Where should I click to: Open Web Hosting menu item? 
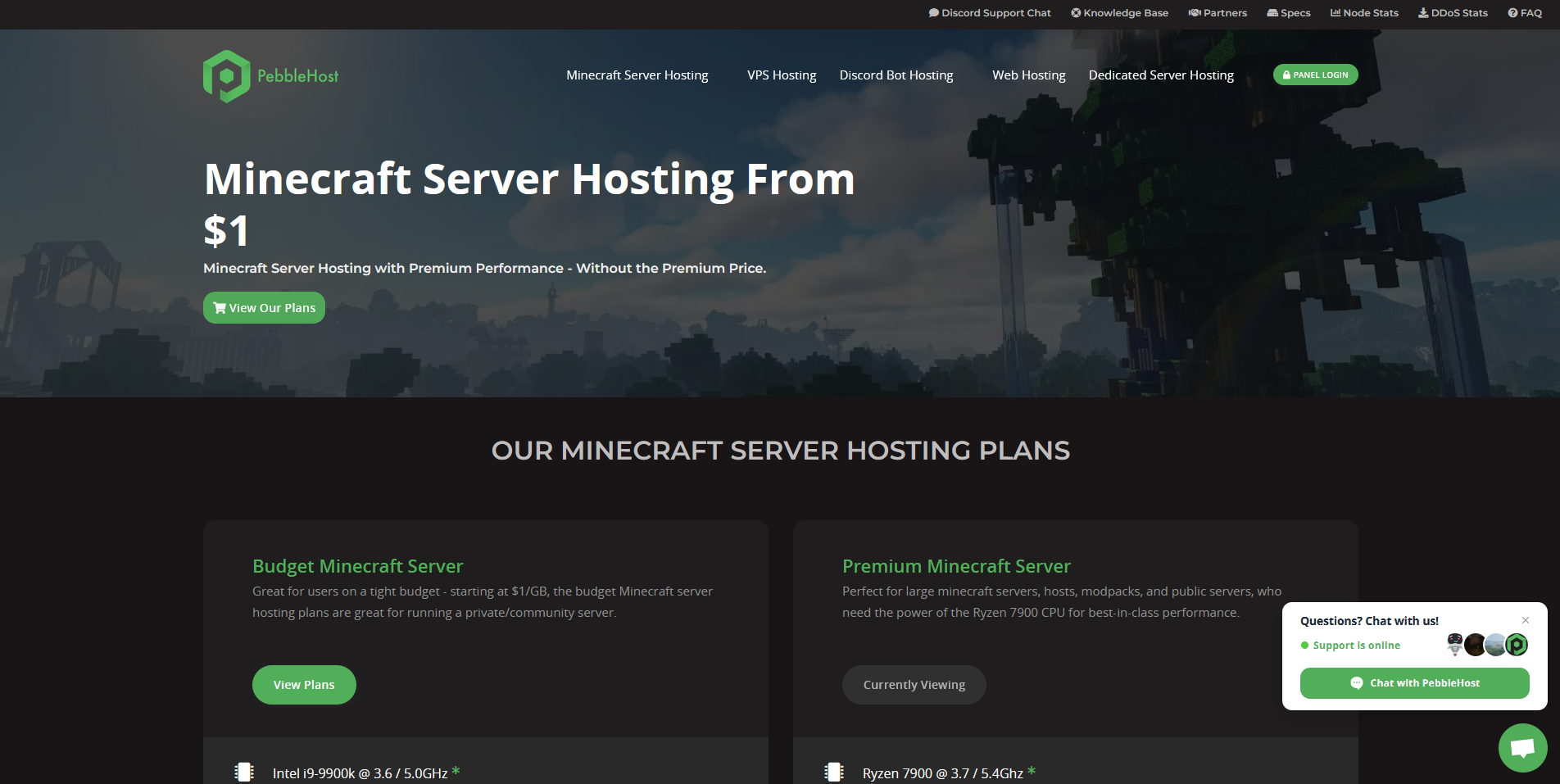[x=1029, y=75]
